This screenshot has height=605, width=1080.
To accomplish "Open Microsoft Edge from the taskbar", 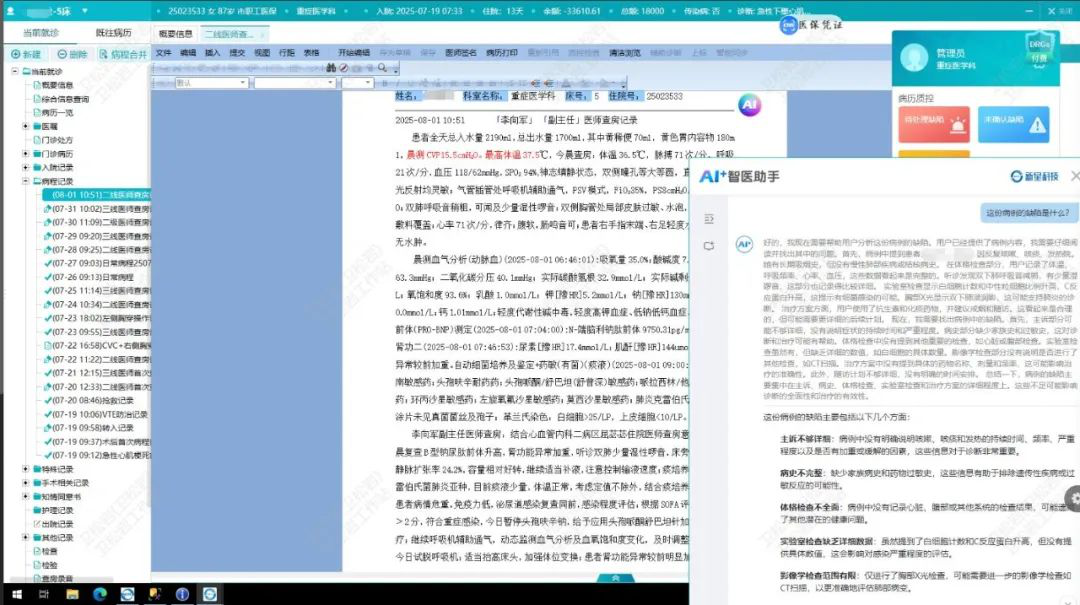I will pyautogui.click(x=100, y=594).
